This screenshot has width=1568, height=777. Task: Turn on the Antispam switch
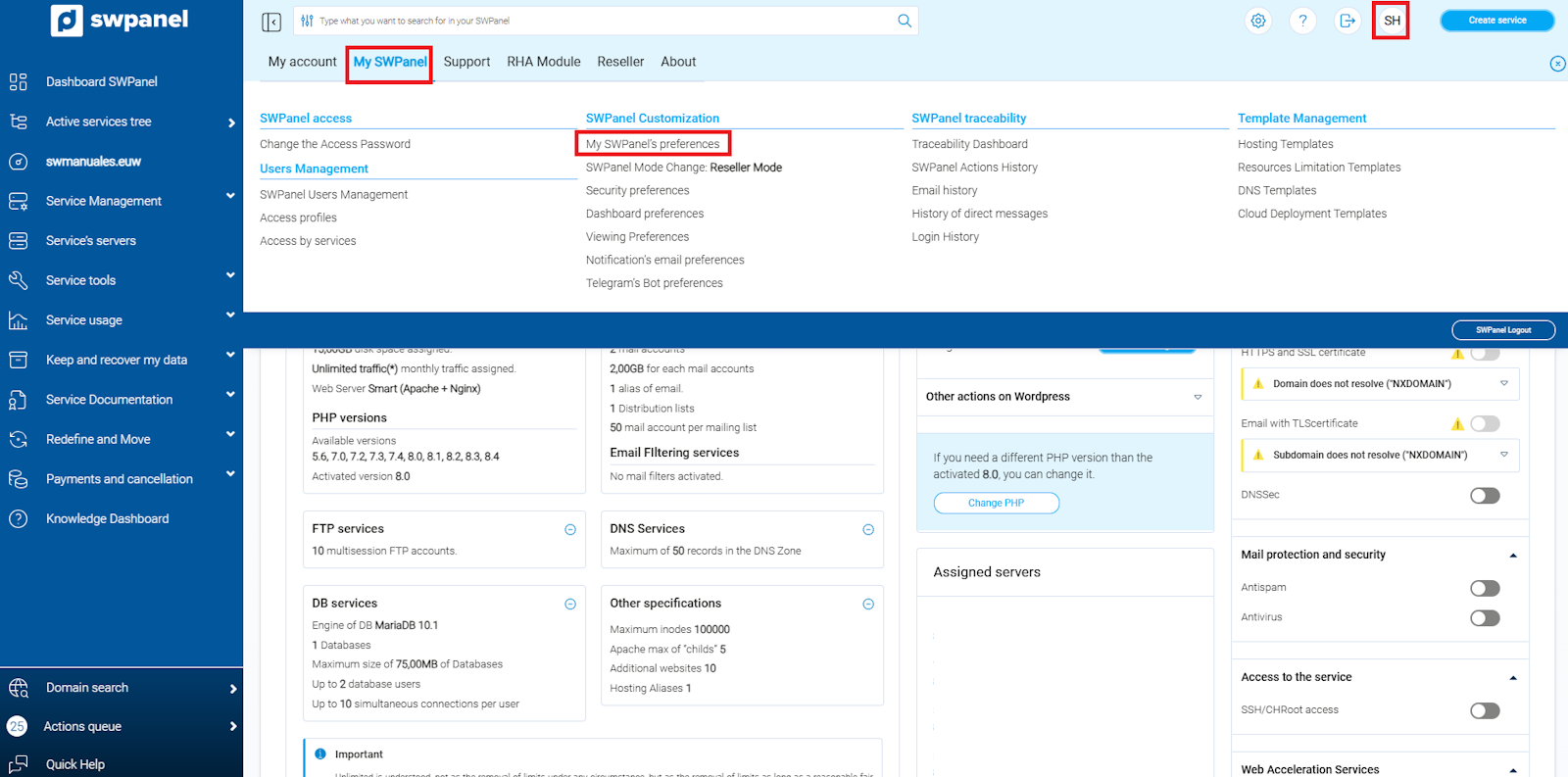(x=1484, y=588)
